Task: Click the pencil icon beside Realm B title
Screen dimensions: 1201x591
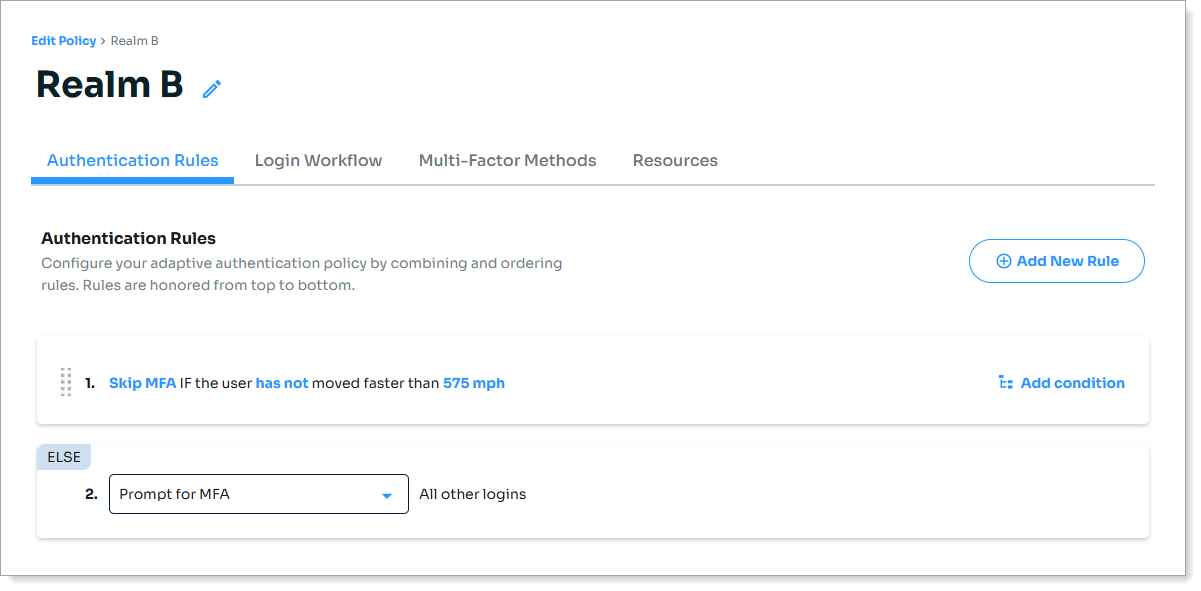Action: (211, 89)
